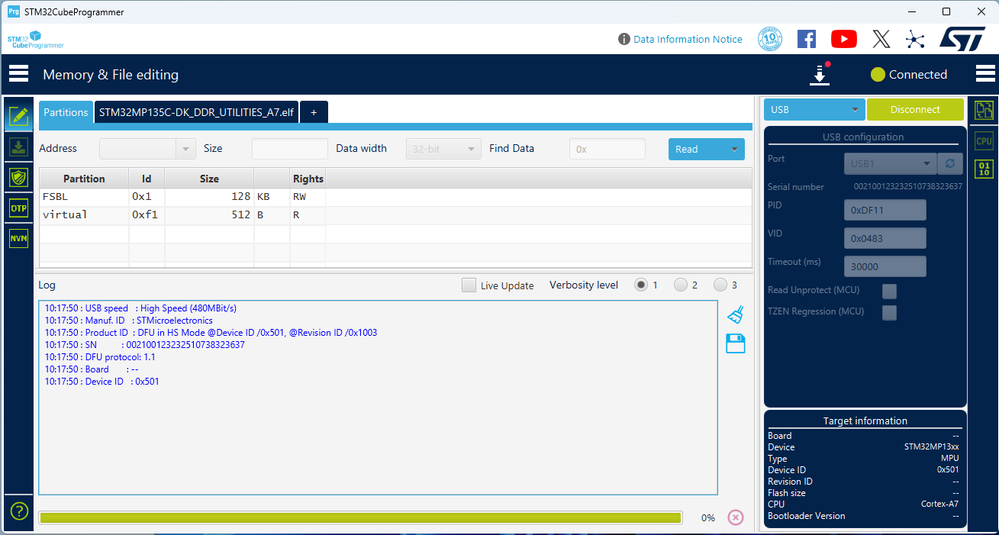
Task: Open the right hamburger menu
Action: point(986,74)
